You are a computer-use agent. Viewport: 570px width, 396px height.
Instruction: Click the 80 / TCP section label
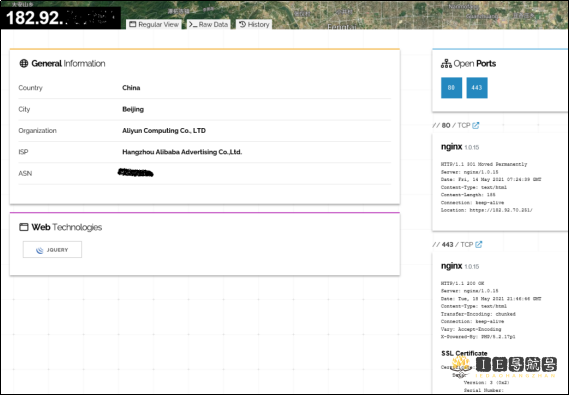click(452, 125)
